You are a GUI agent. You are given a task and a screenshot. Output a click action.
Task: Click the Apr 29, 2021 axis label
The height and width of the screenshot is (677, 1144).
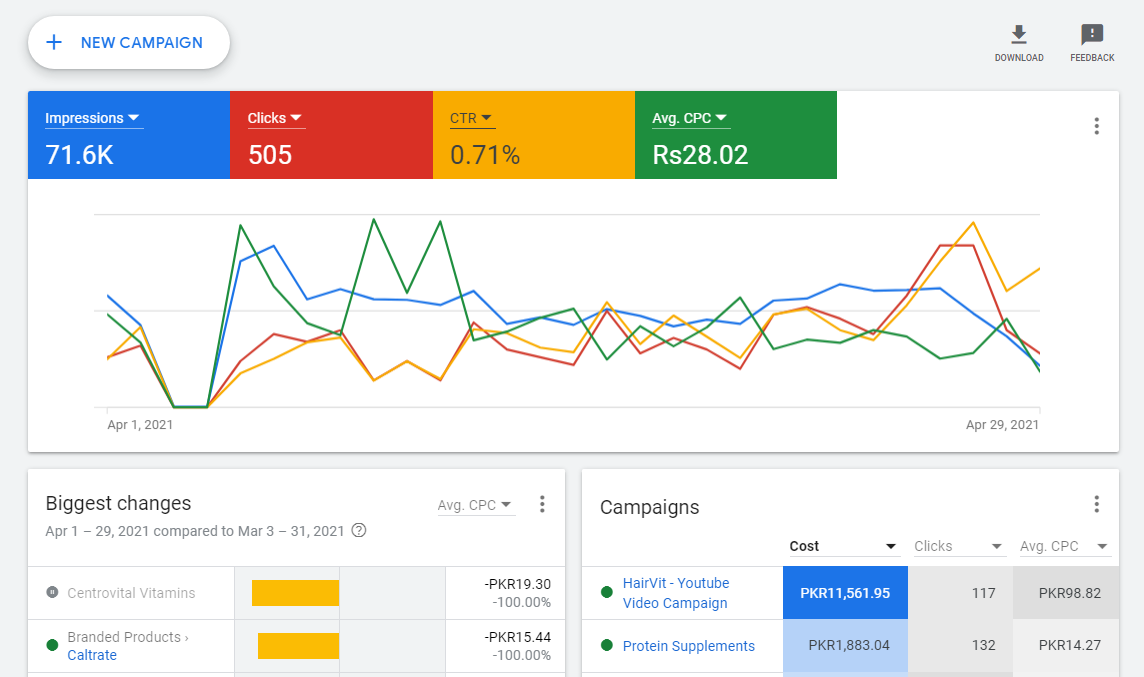(x=1002, y=425)
